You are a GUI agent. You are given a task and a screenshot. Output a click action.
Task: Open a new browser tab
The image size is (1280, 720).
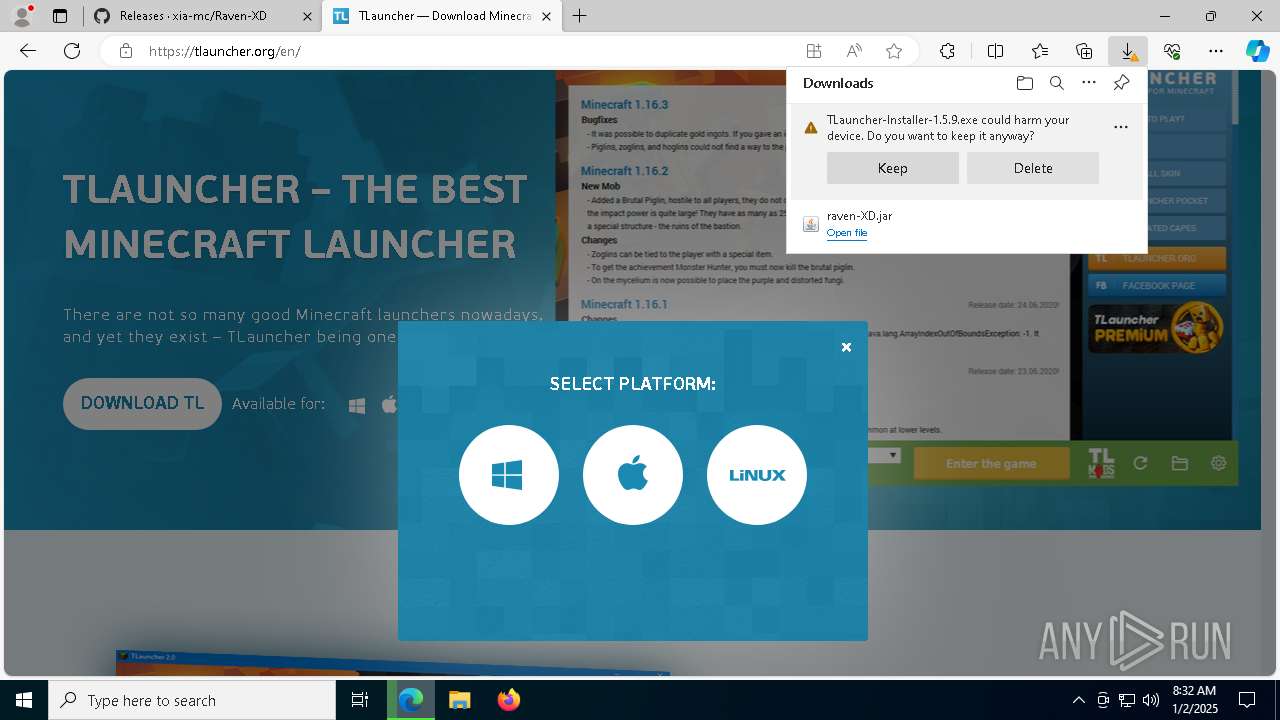580,16
